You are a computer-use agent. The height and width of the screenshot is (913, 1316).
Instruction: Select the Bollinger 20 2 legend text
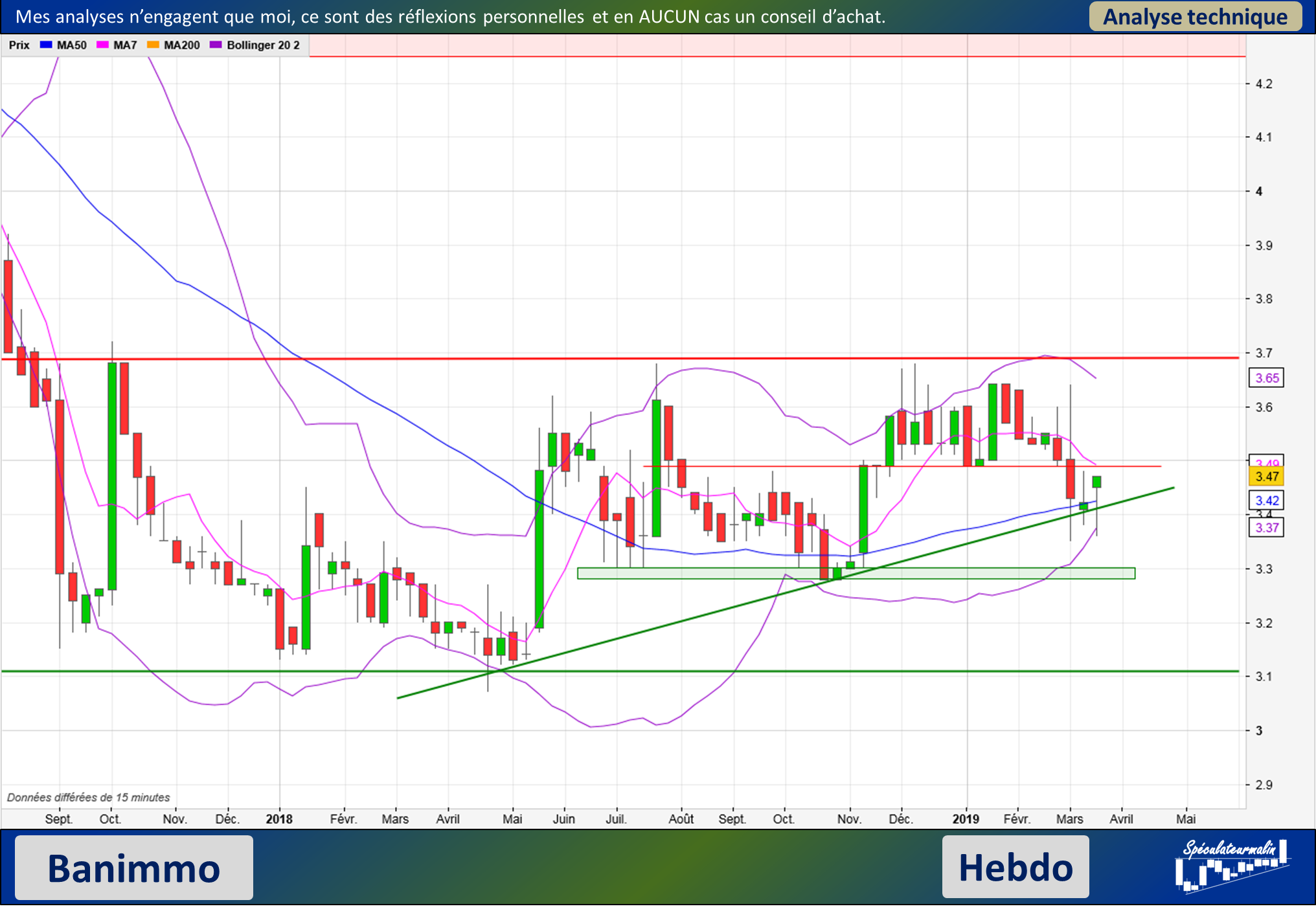tap(263, 45)
